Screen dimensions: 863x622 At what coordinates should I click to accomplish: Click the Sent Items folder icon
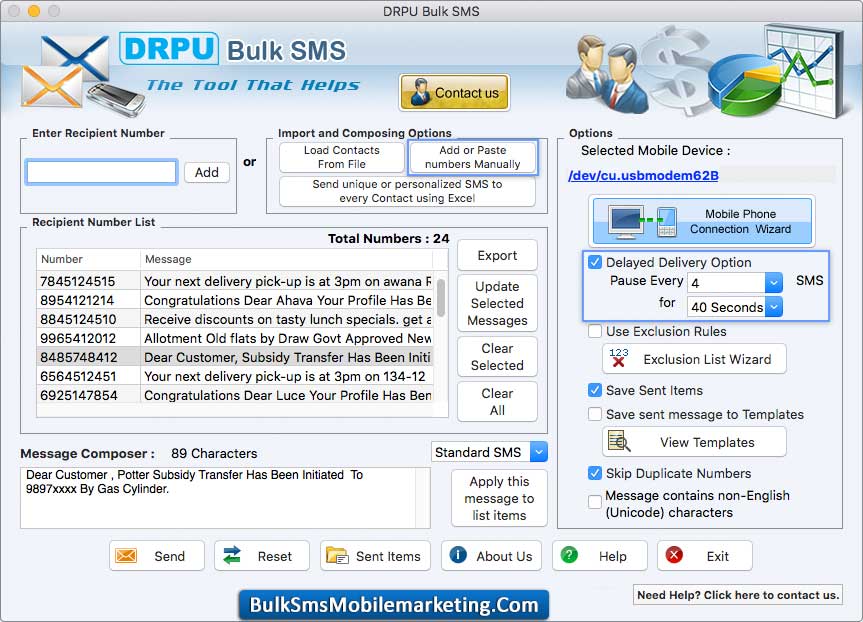point(337,555)
